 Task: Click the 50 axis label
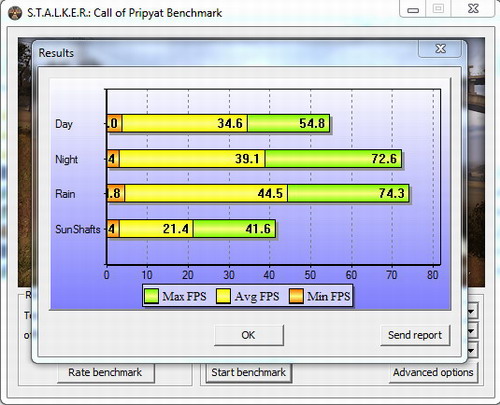pos(310,275)
